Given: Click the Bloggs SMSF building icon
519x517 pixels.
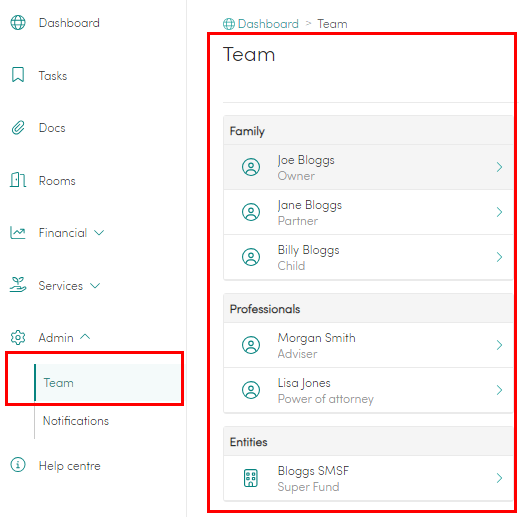Looking at the screenshot, I should pos(251,478).
